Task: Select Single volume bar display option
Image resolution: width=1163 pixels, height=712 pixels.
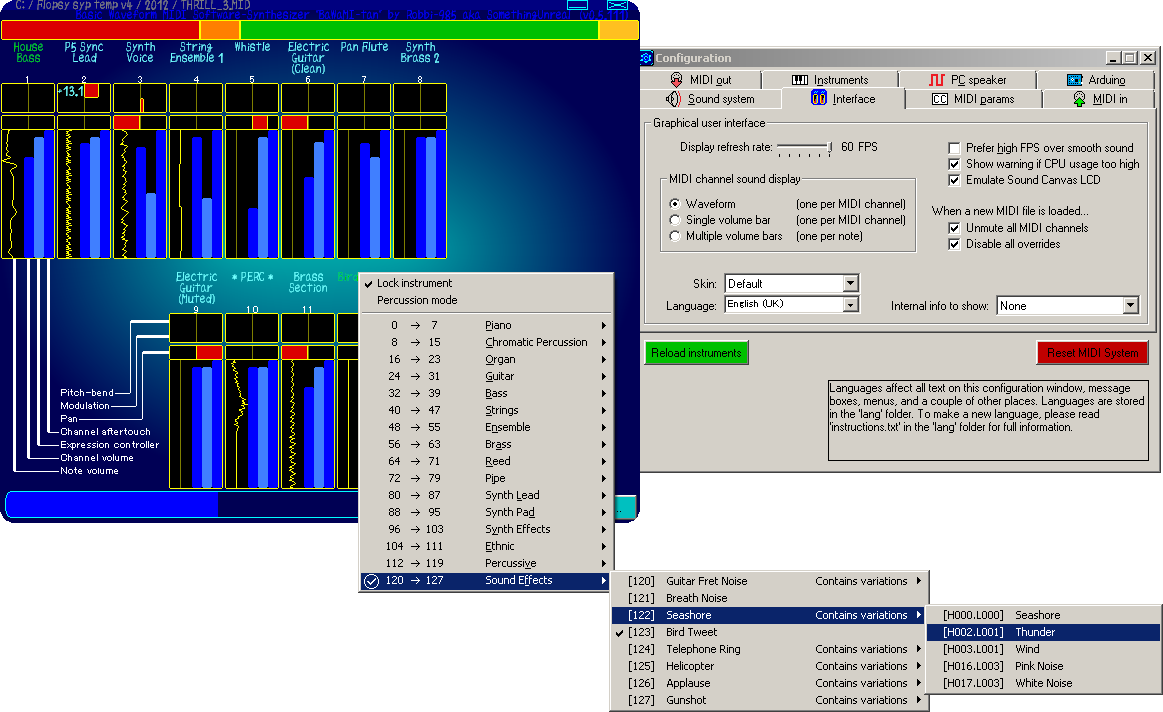Action: pos(675,220)
